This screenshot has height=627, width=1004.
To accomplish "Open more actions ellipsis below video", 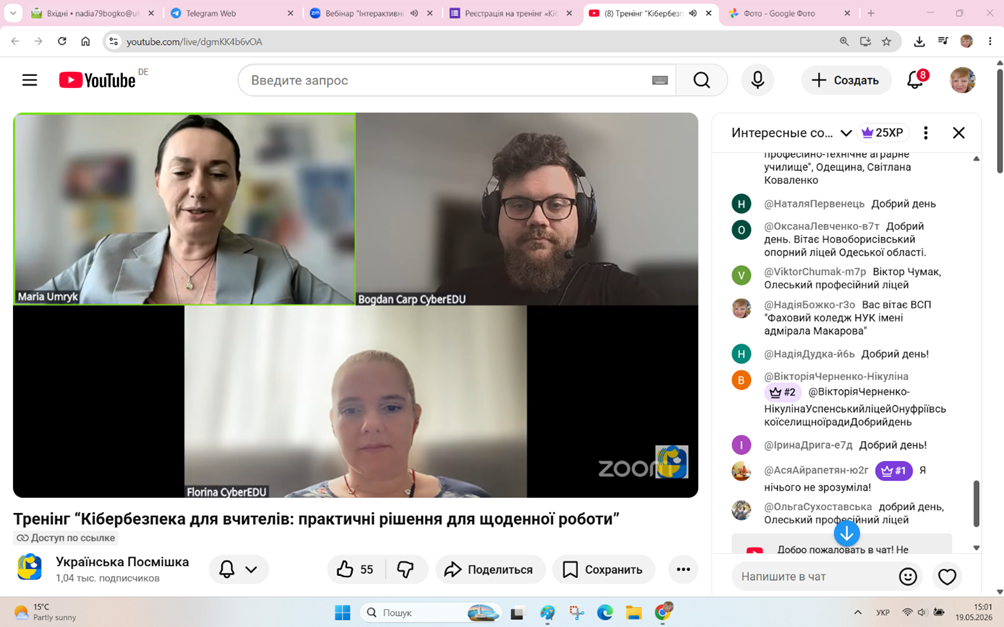I will (683, 569).
